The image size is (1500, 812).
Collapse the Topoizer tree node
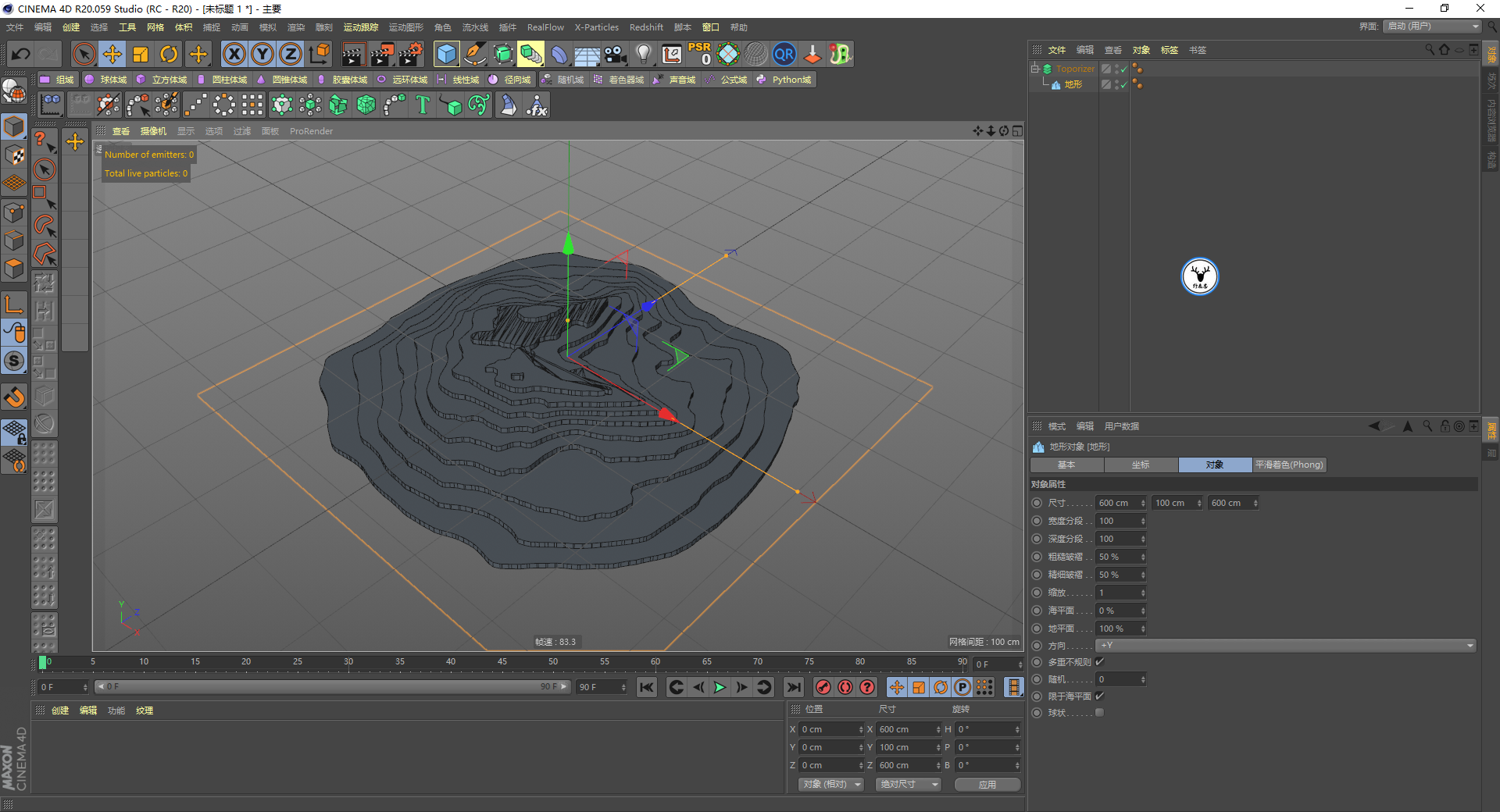coord(1035,69)
